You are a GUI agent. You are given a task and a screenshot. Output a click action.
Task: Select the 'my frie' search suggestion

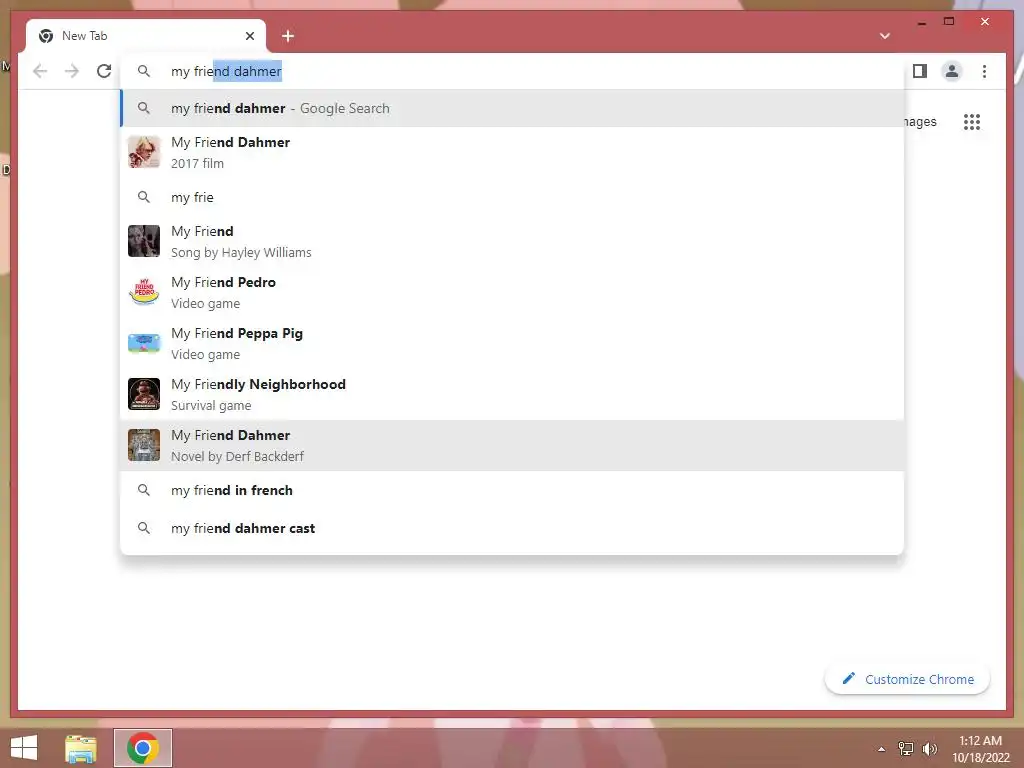coord(513,197)
